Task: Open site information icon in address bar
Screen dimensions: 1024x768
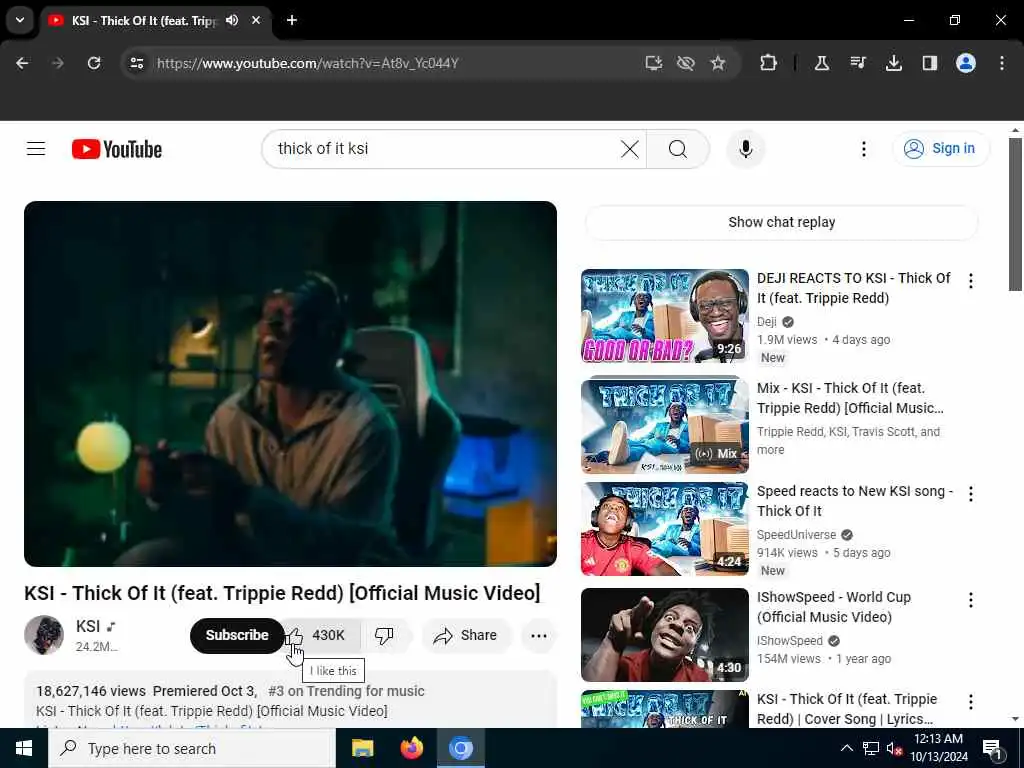Action: 136,63
